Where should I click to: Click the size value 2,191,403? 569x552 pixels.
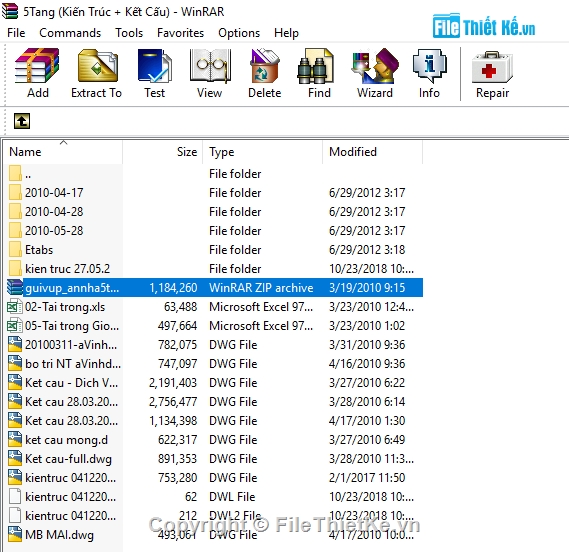coord(173,383)
